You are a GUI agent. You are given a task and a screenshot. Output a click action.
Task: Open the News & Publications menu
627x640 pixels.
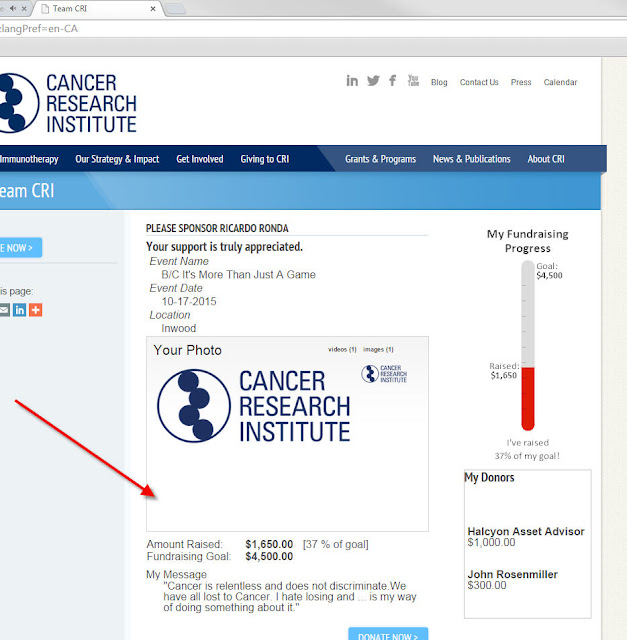(x=471, y=159)
